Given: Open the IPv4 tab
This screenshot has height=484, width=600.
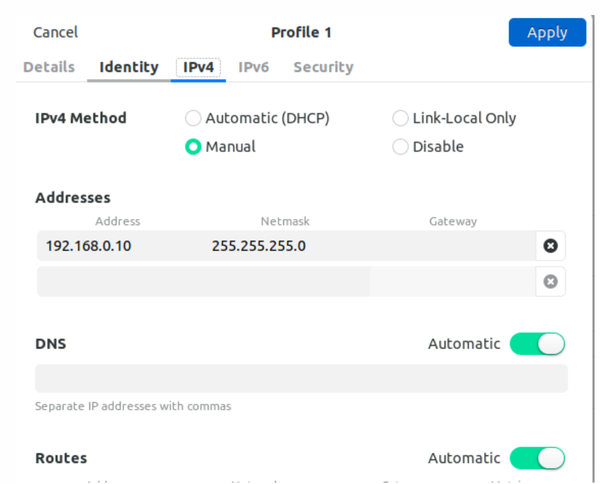Looking at the screenshot, I should 198,67.
